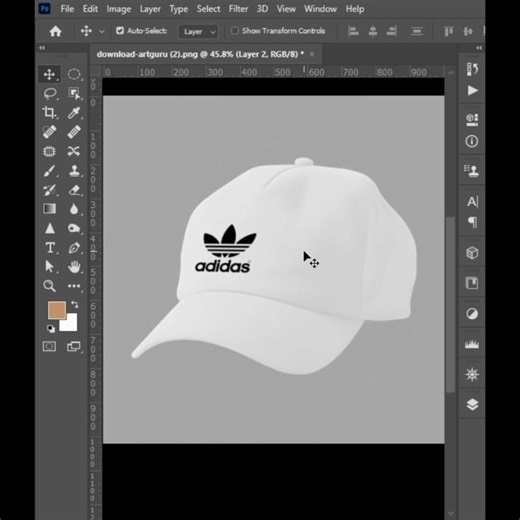Screen dimensions: 520x520
Task: Close the download-artguru (2).png tab
Action: [x=312, y=54]
